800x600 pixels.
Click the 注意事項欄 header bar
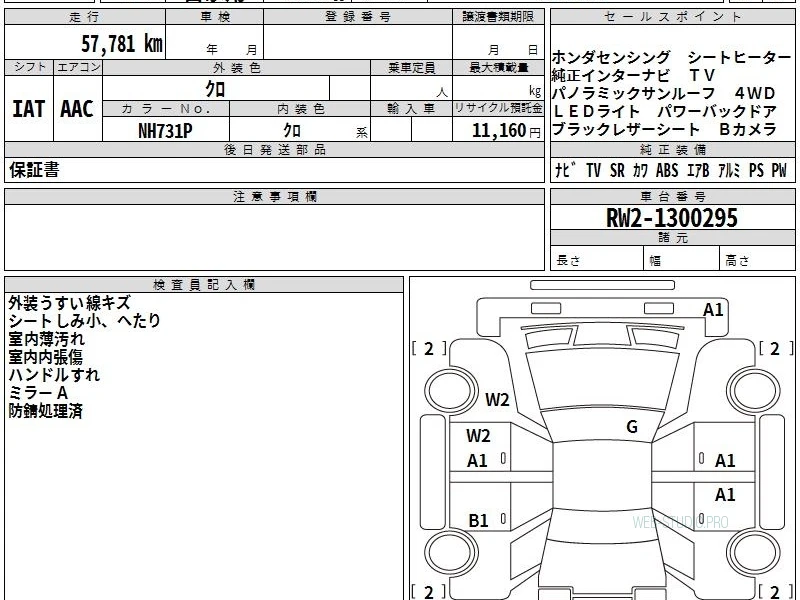(274, 196)
